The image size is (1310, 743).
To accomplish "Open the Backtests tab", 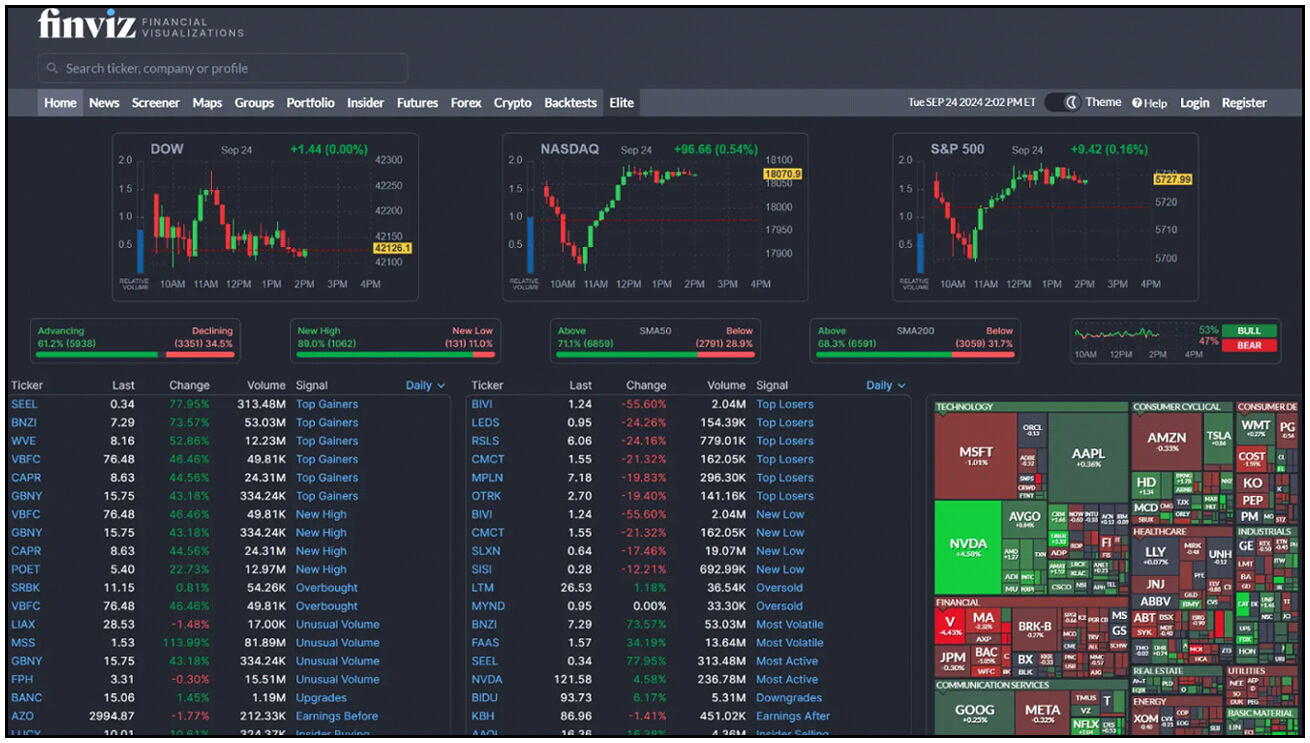I will (570, 103).
